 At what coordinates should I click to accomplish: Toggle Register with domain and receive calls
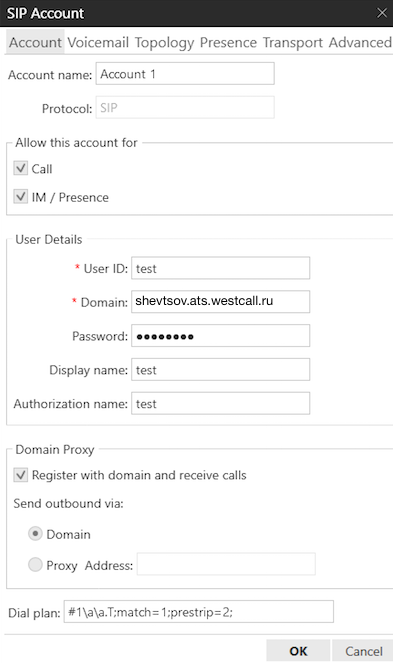point(21,474)
